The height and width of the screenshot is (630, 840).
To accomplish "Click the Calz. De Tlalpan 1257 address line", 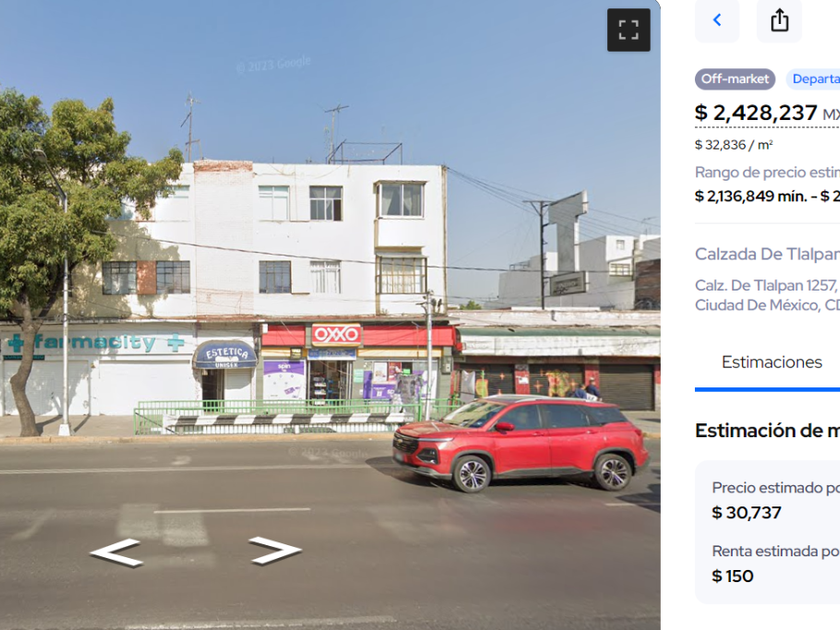I will click(767, 285).
